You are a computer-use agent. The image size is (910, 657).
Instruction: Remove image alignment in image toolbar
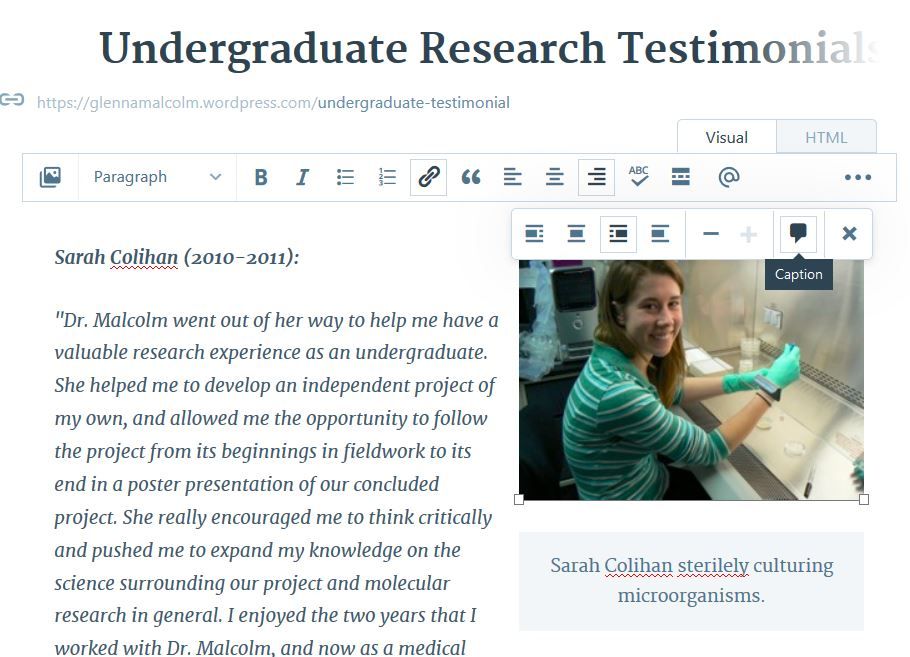tap(660, 234)
